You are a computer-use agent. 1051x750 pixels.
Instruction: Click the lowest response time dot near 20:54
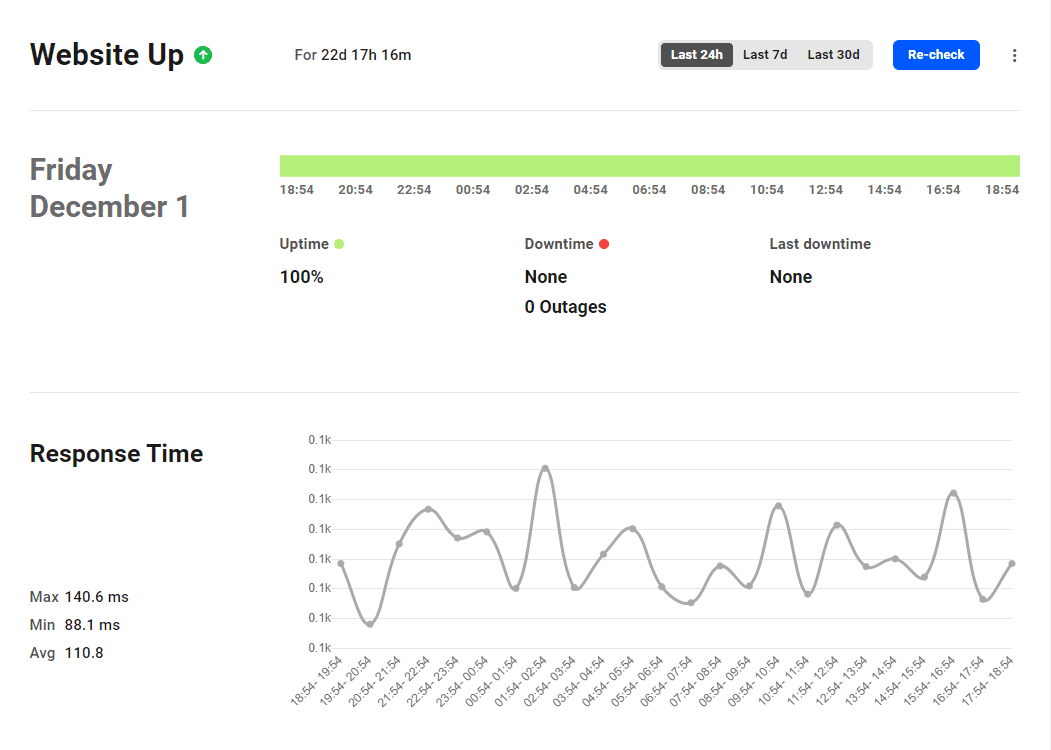370,624
